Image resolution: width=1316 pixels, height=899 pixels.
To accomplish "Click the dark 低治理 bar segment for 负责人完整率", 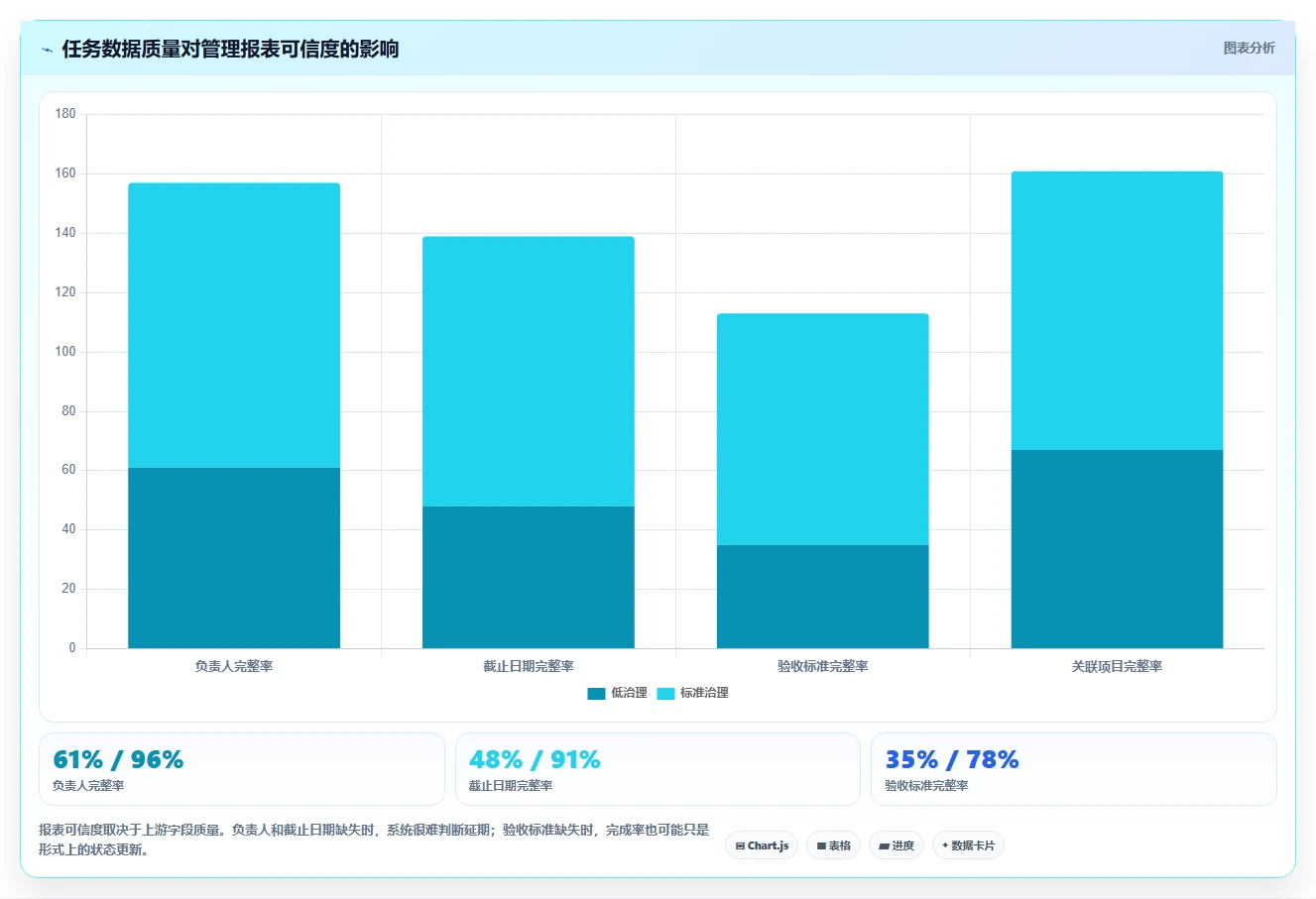I will (234, 558).
